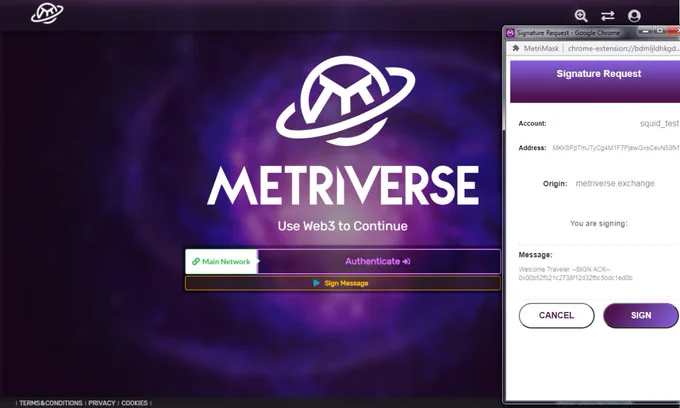This screenshot has width=680, height=408.
Task: Minimize the Signature Request popup window
Action: click(645, 31)
